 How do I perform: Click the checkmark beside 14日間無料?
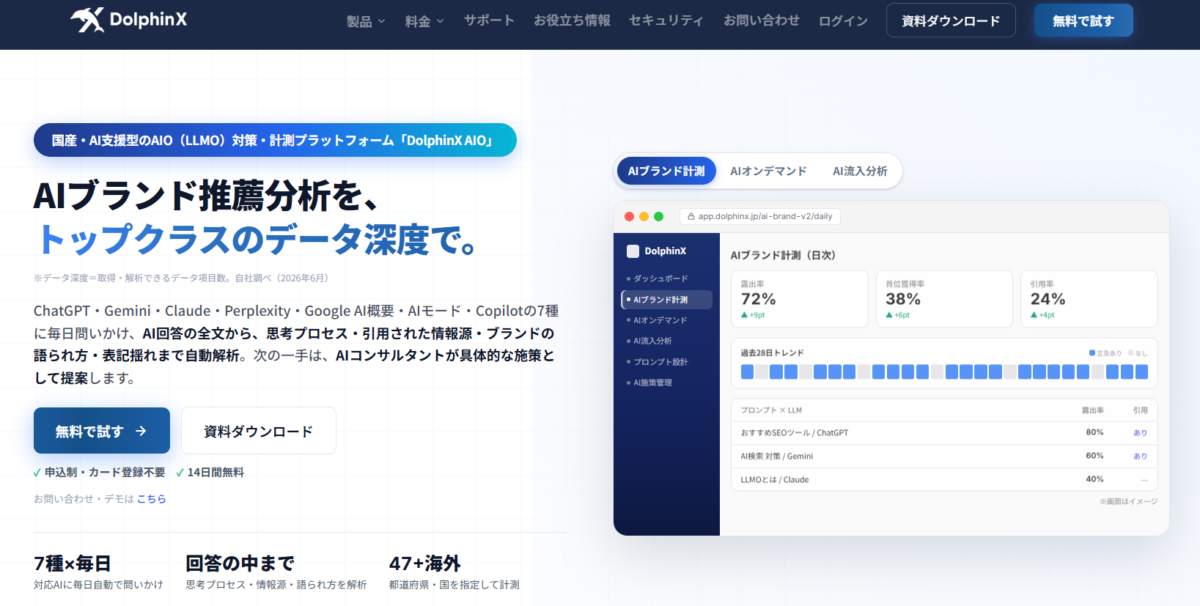pos(180,472)
